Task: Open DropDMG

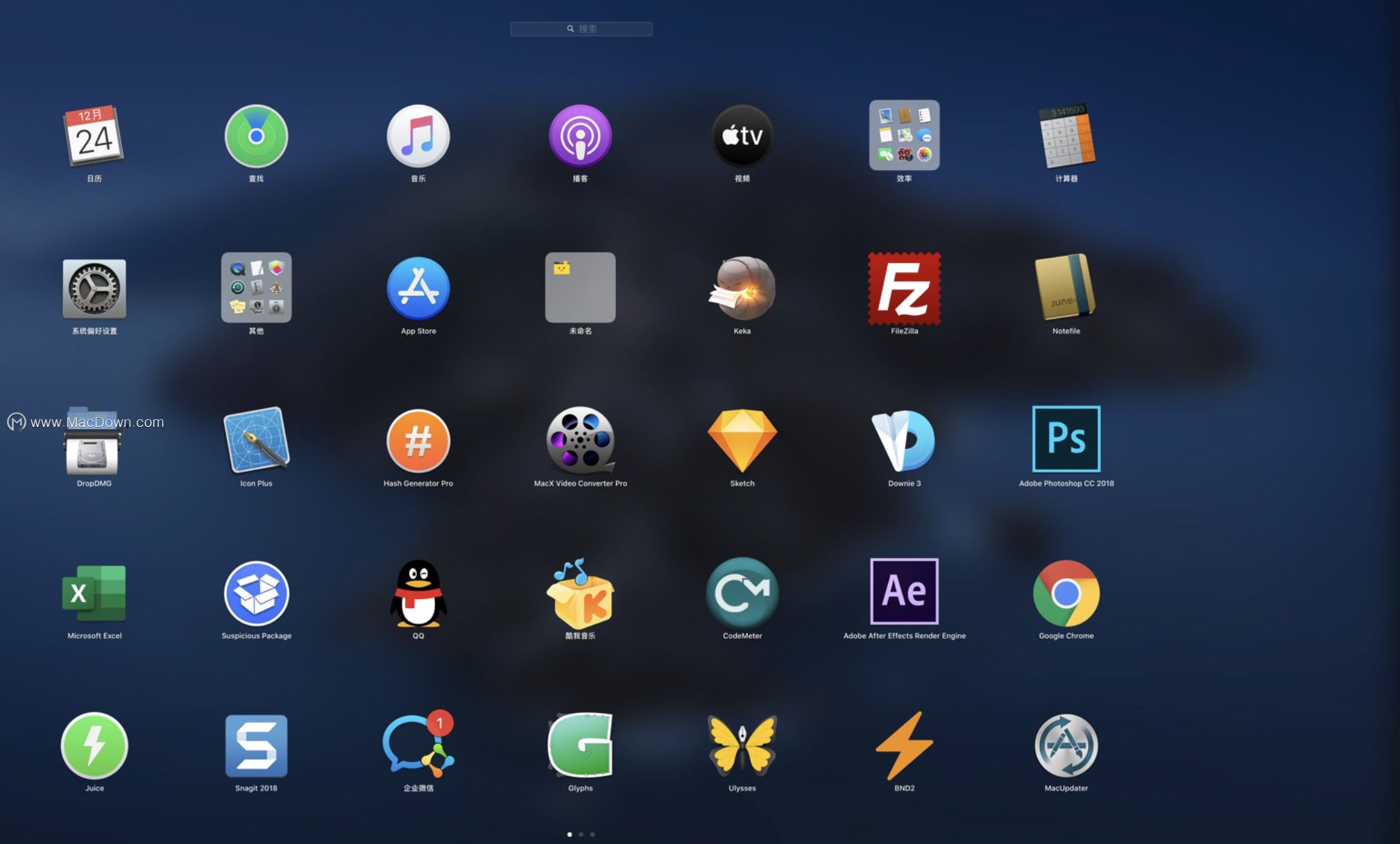Action: click(x=94, y=441)
